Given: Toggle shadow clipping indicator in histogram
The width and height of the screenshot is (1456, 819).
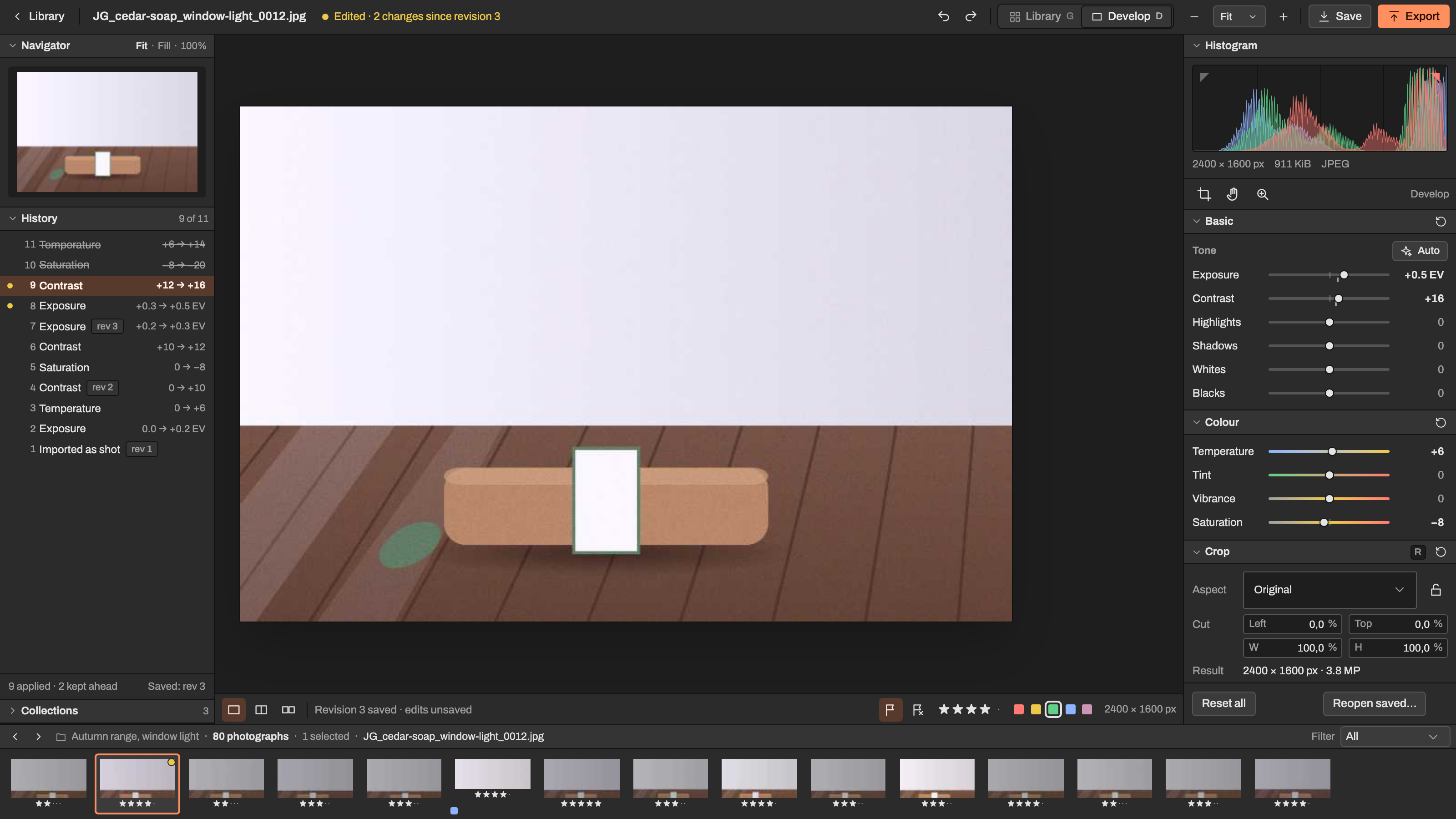Looking at the screenshot, I should coord(1204,76).
